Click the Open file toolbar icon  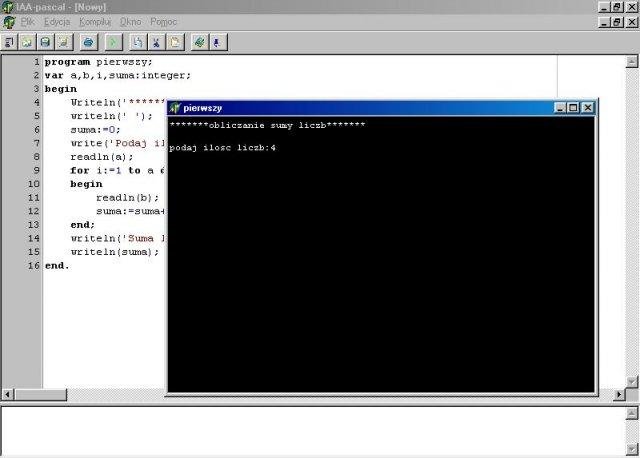point(27,42)
